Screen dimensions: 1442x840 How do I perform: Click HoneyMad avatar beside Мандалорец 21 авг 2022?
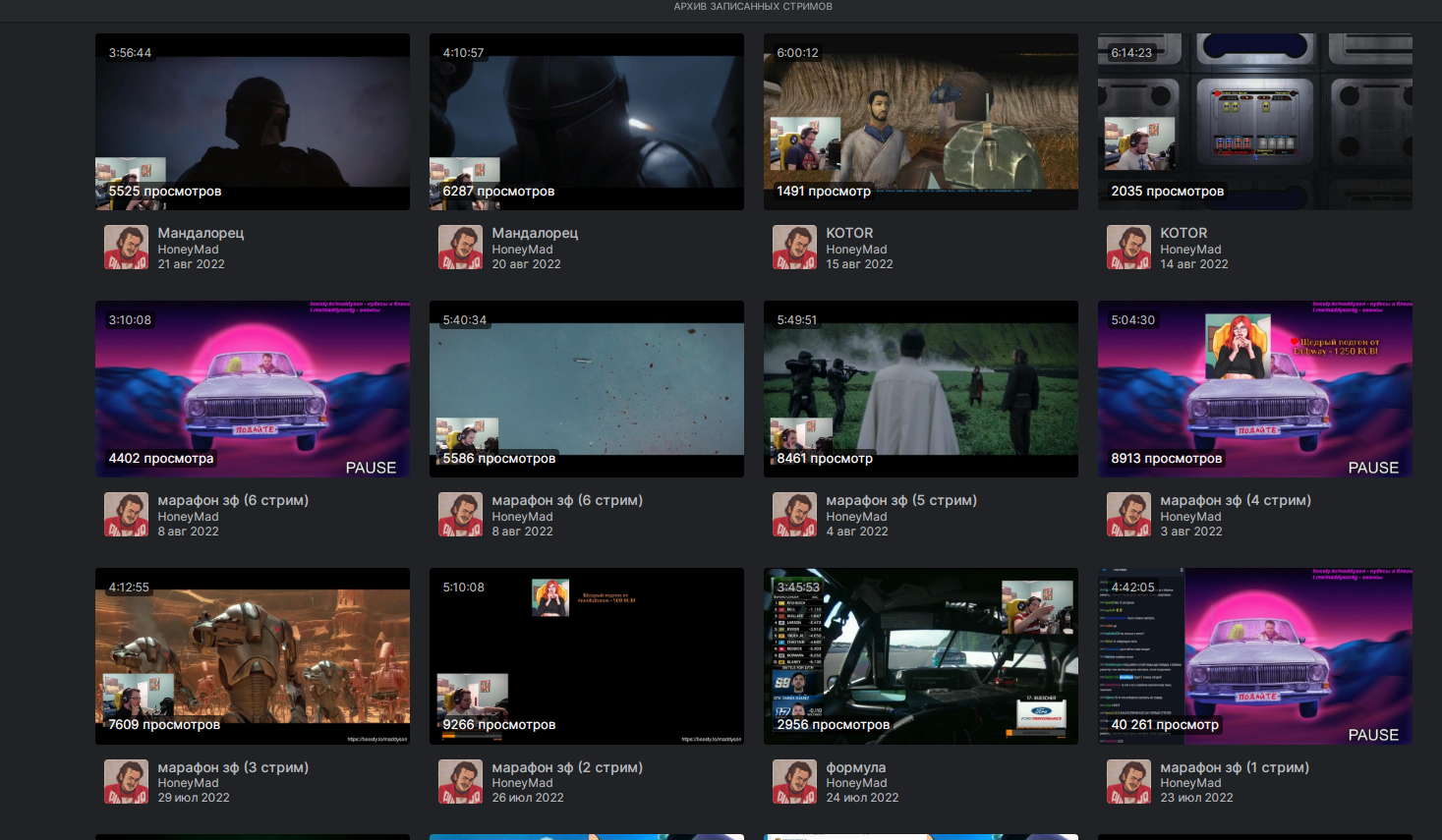(x=126, y=248)
